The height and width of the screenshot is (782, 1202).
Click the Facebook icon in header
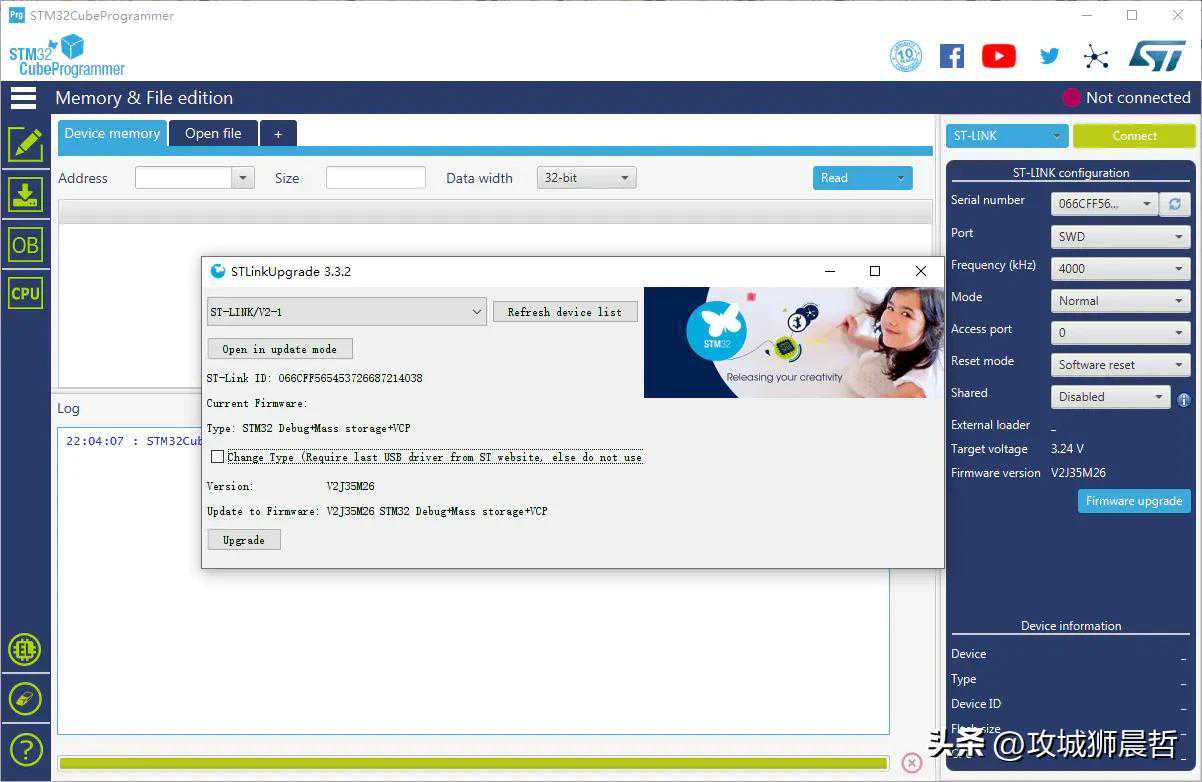(x=951, y=56)
